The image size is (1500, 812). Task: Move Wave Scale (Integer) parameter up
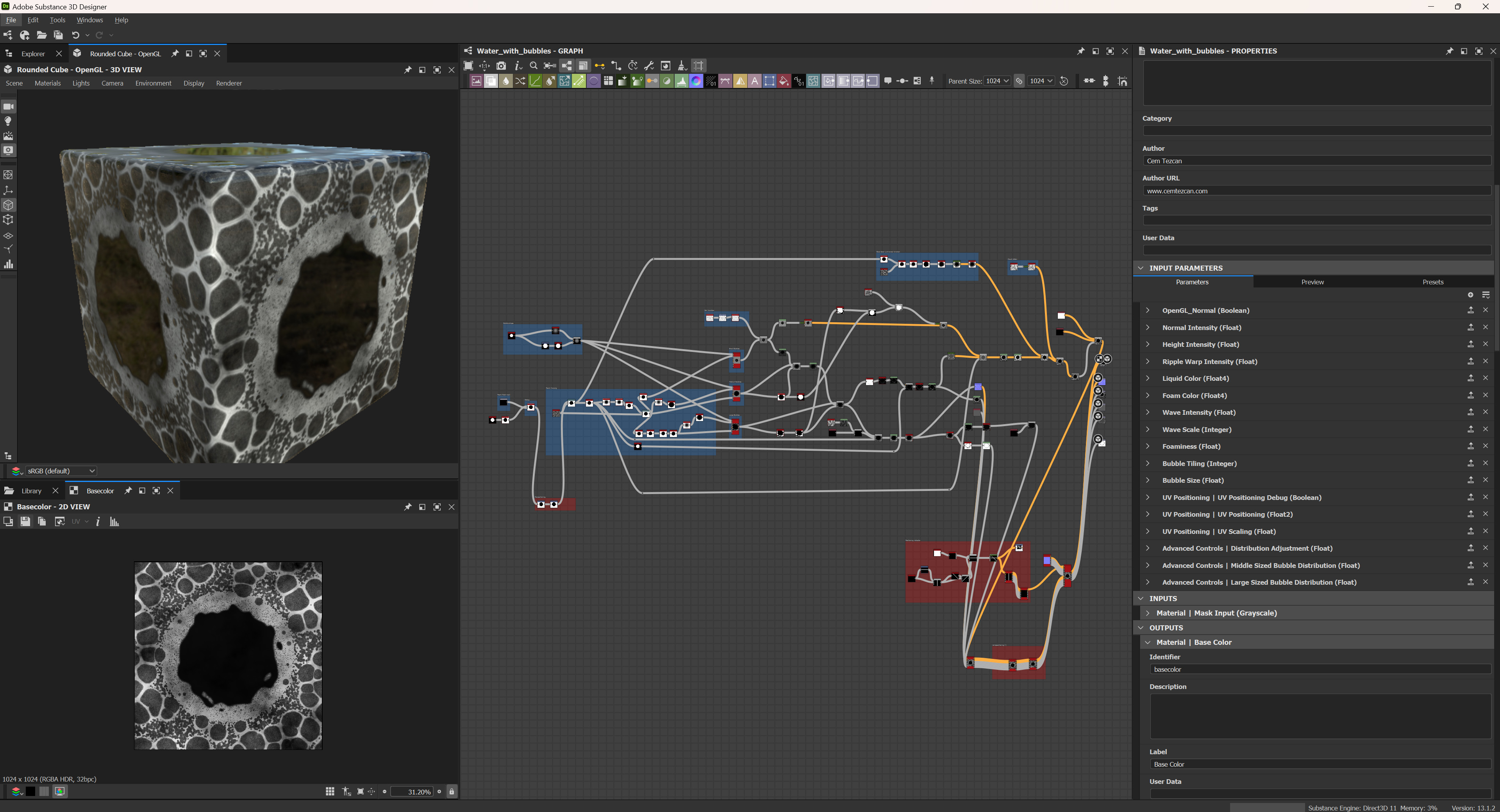click(x=1470, y=430)
